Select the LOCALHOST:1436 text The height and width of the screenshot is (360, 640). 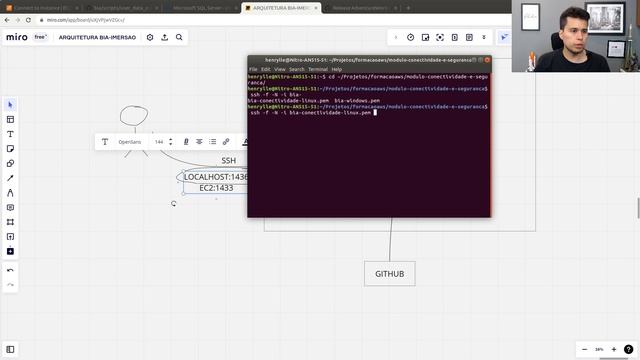click(x=215, y=177)
